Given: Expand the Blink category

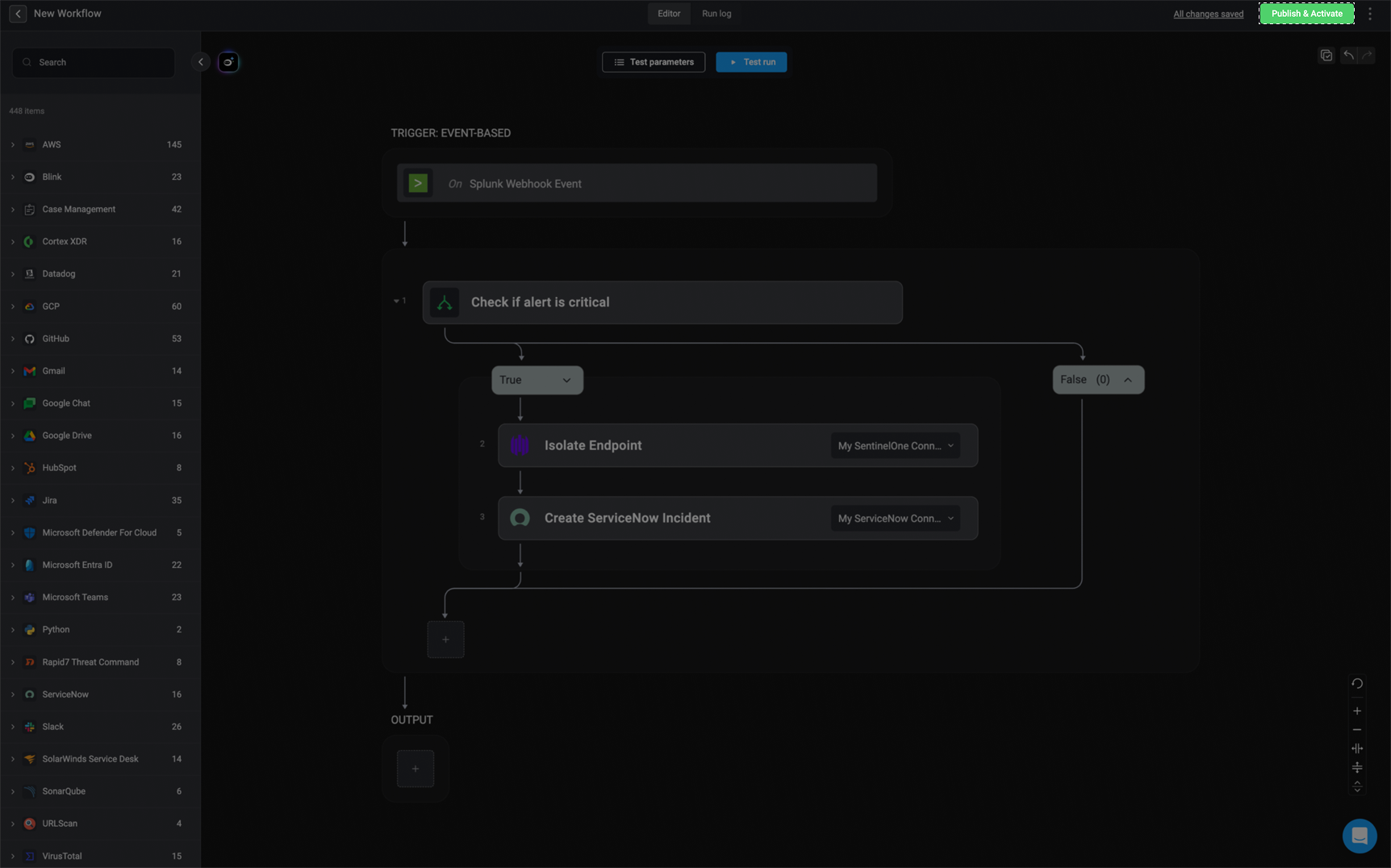Looking at the screenshot, I should pos(13,177).
